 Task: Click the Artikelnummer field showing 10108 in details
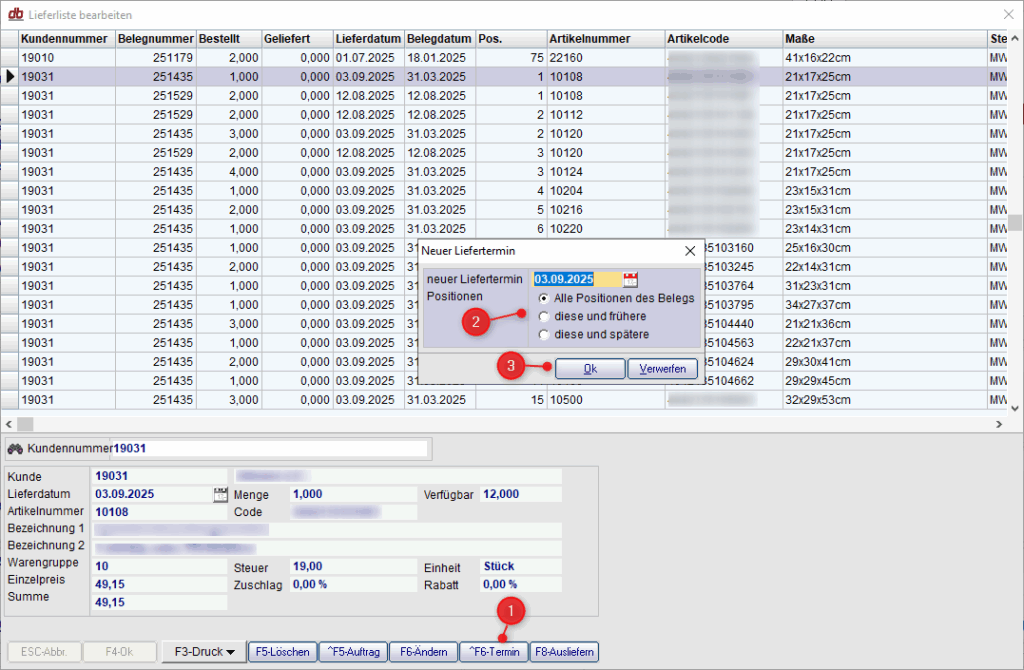161,512
